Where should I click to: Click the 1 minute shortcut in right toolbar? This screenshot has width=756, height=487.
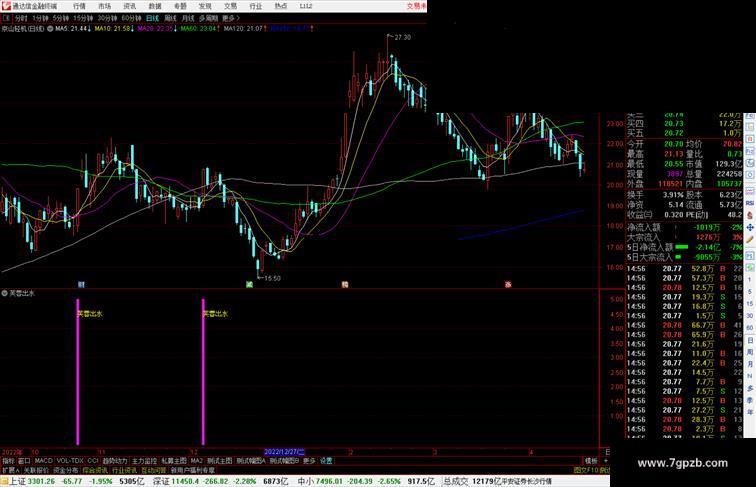(750, 280)
